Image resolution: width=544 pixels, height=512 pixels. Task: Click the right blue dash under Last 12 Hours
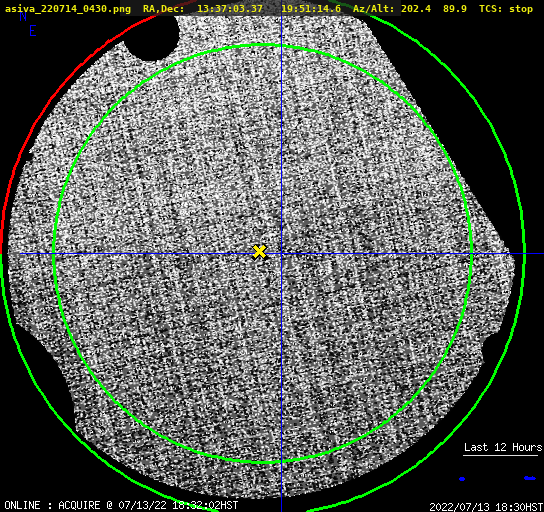(530, 478)
